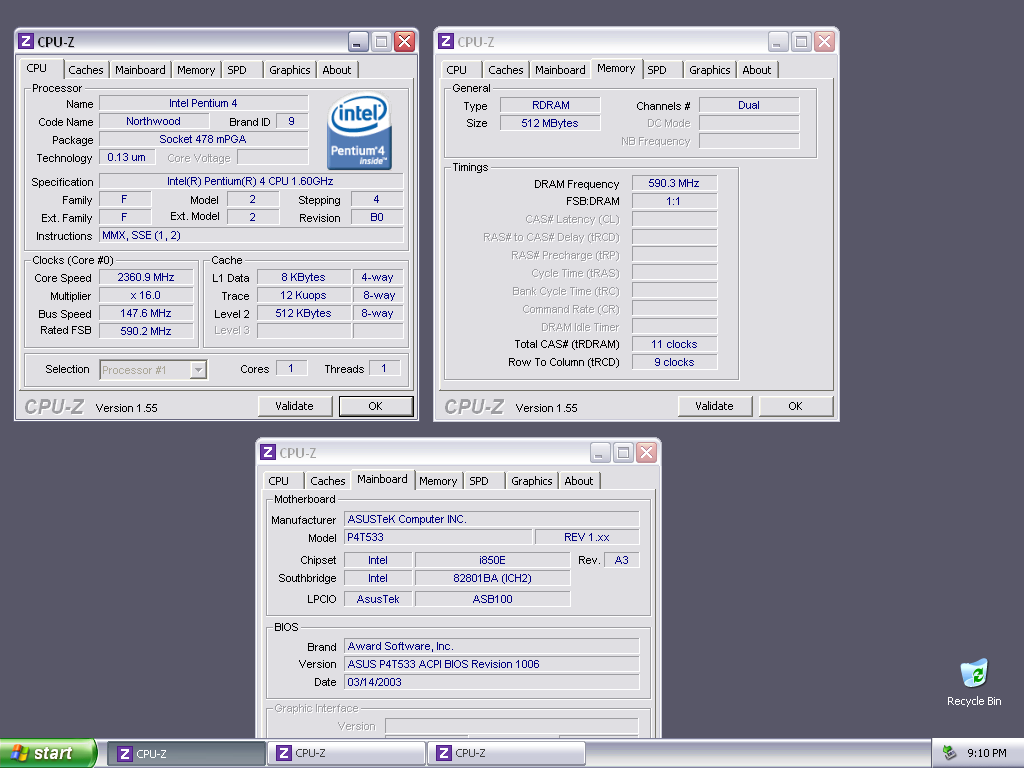Open Mainboard tab in CPU window

tap(140, 70)
